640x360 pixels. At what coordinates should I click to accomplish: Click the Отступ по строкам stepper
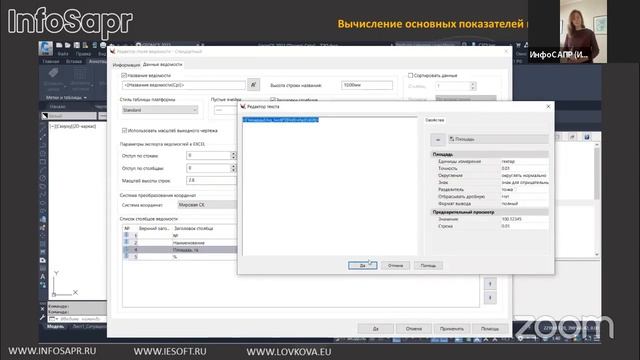pos(233,156)
